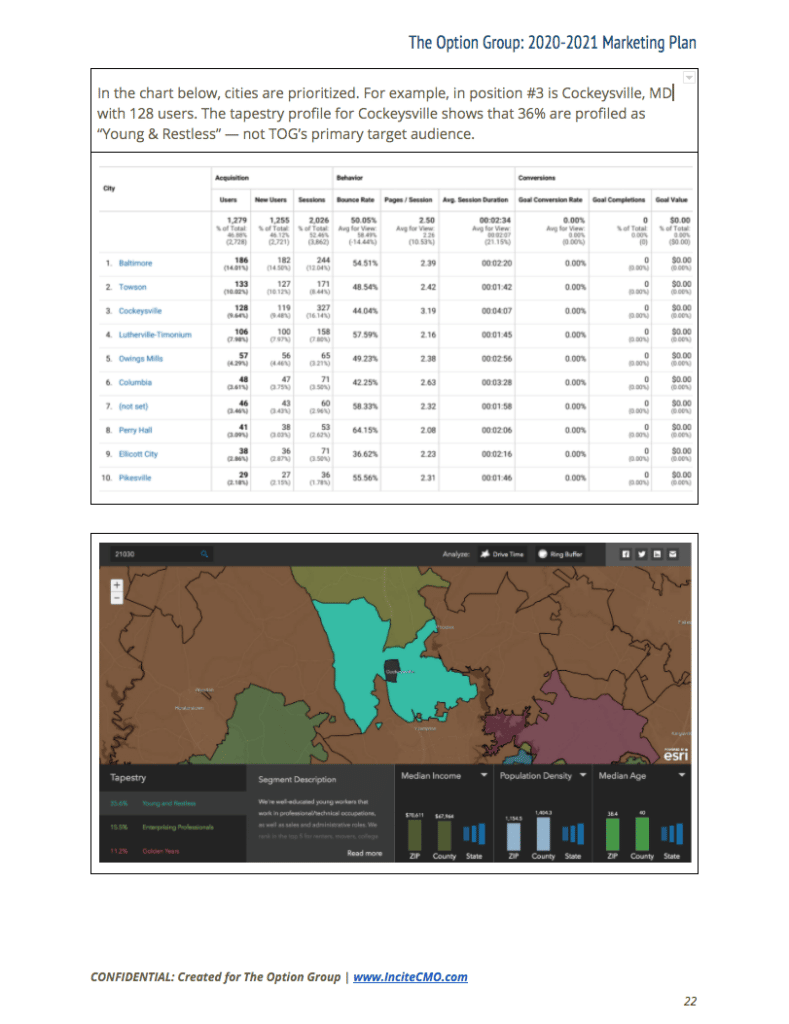Sort table by Goal Conversion Rate header
The image size is (789, 1024).
coord(550,200)
